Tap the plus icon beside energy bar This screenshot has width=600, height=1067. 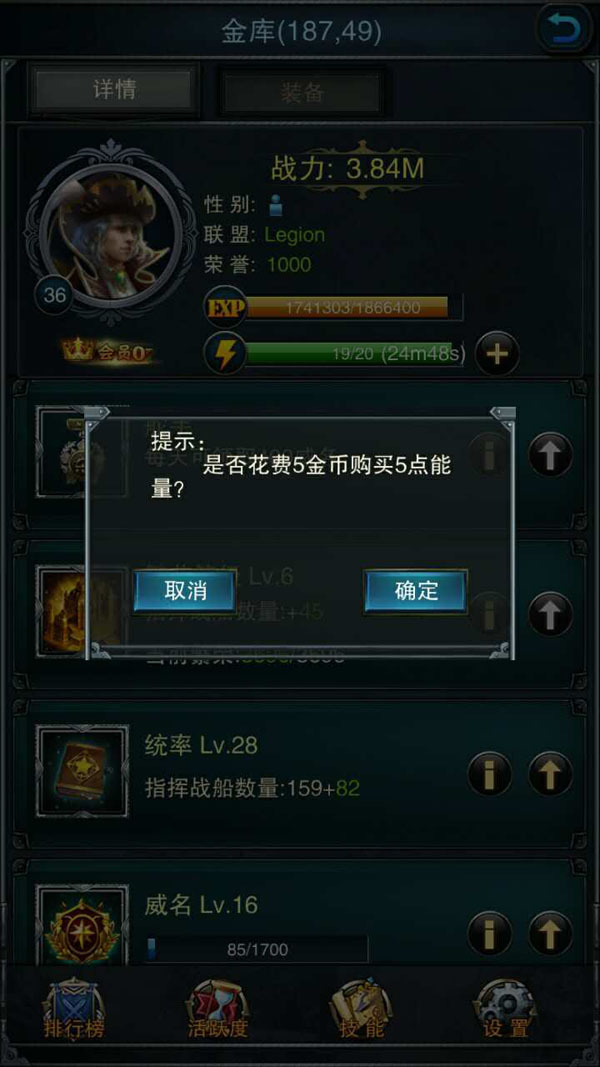coord(497,354)
